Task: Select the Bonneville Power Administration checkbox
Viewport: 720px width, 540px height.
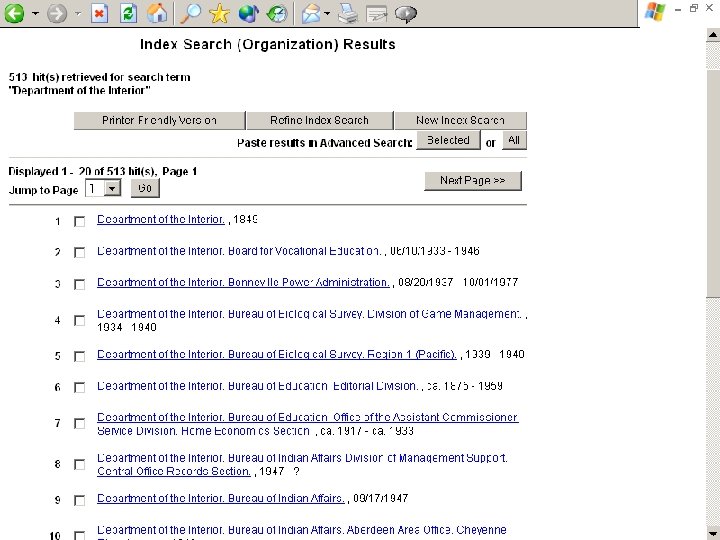Action: 79,285
